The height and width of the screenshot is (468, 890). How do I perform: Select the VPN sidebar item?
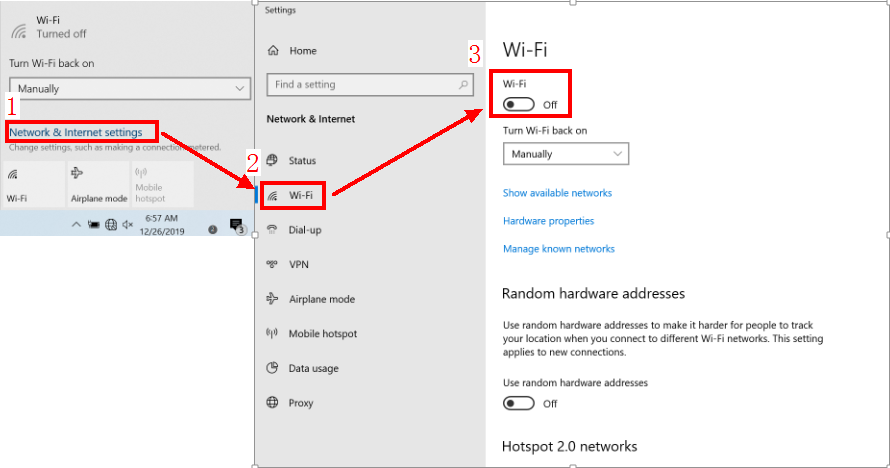(299, 265)
